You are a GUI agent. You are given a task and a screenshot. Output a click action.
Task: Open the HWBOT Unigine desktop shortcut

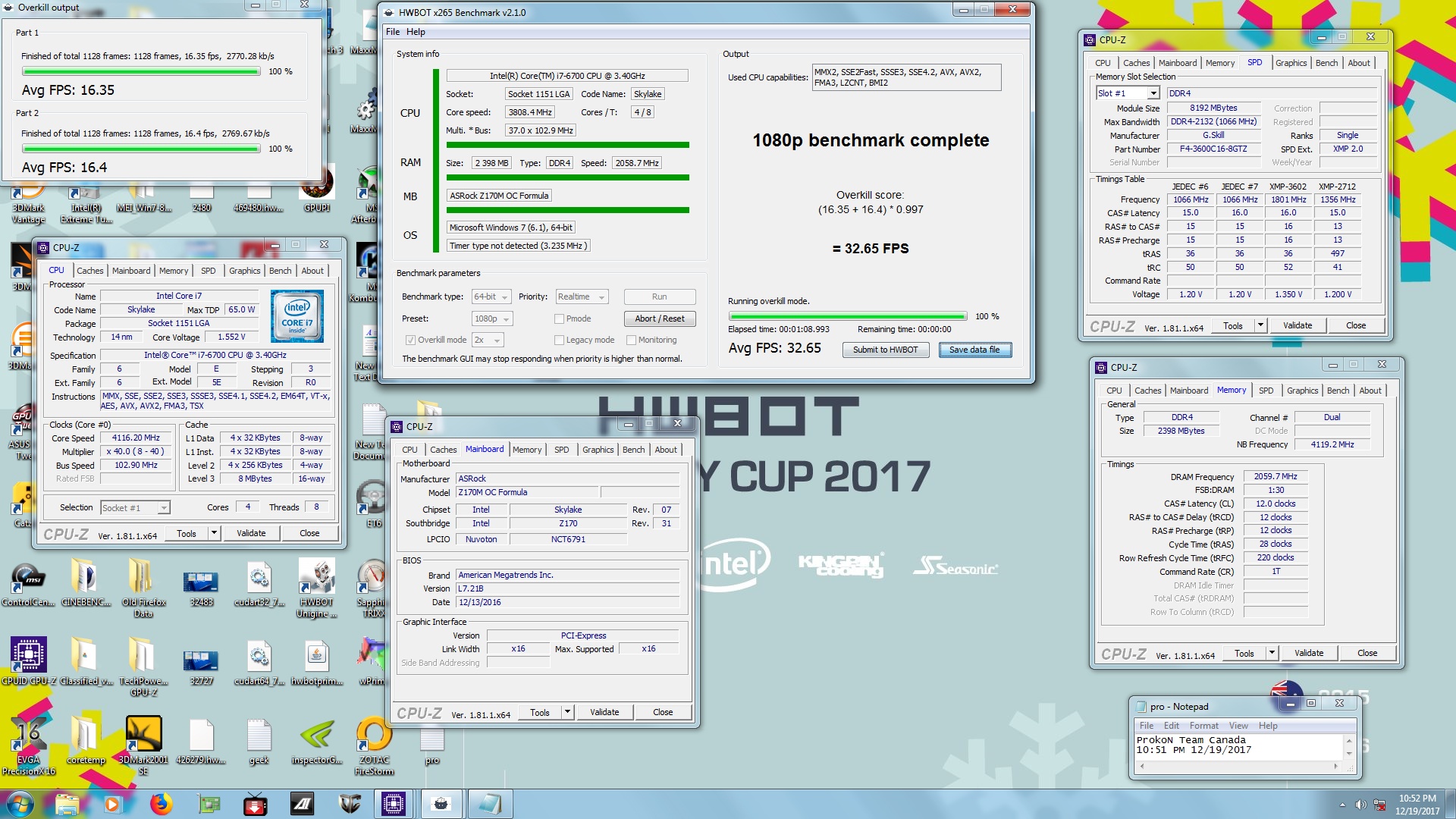(x=317, y=587)
